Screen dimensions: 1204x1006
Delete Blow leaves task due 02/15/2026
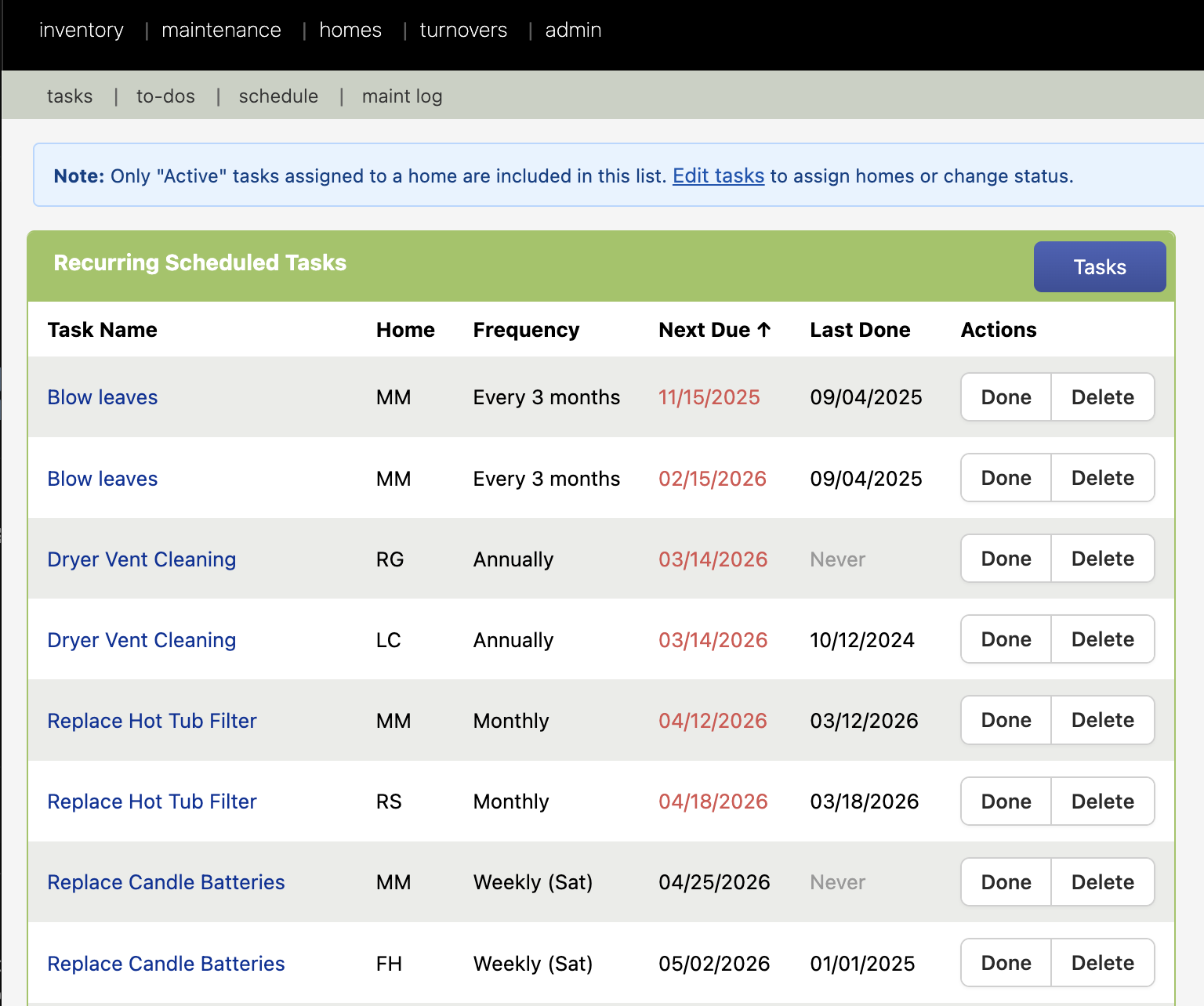(x=1102, y=478)
